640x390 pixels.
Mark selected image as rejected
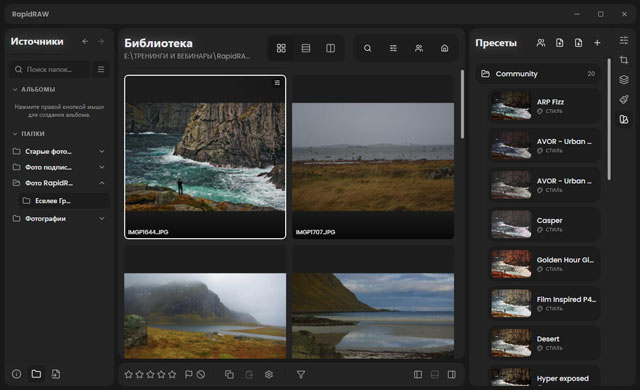(x=201, y=374)
